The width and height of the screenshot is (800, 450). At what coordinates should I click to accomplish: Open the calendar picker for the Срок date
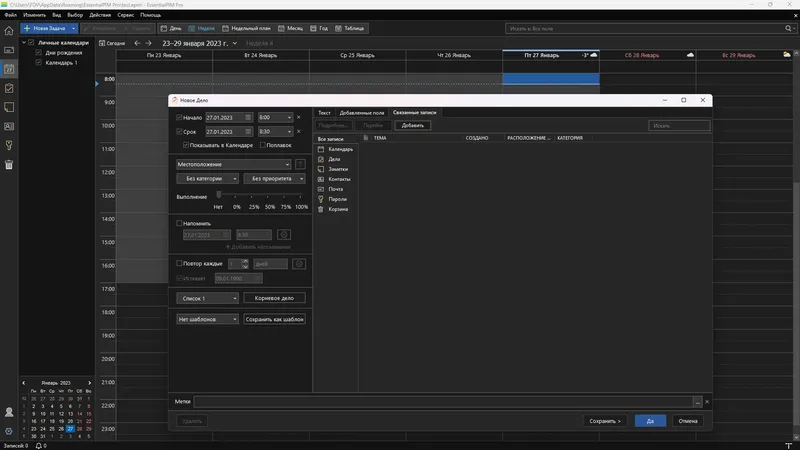pyautogui.click(x=248, y=132)
